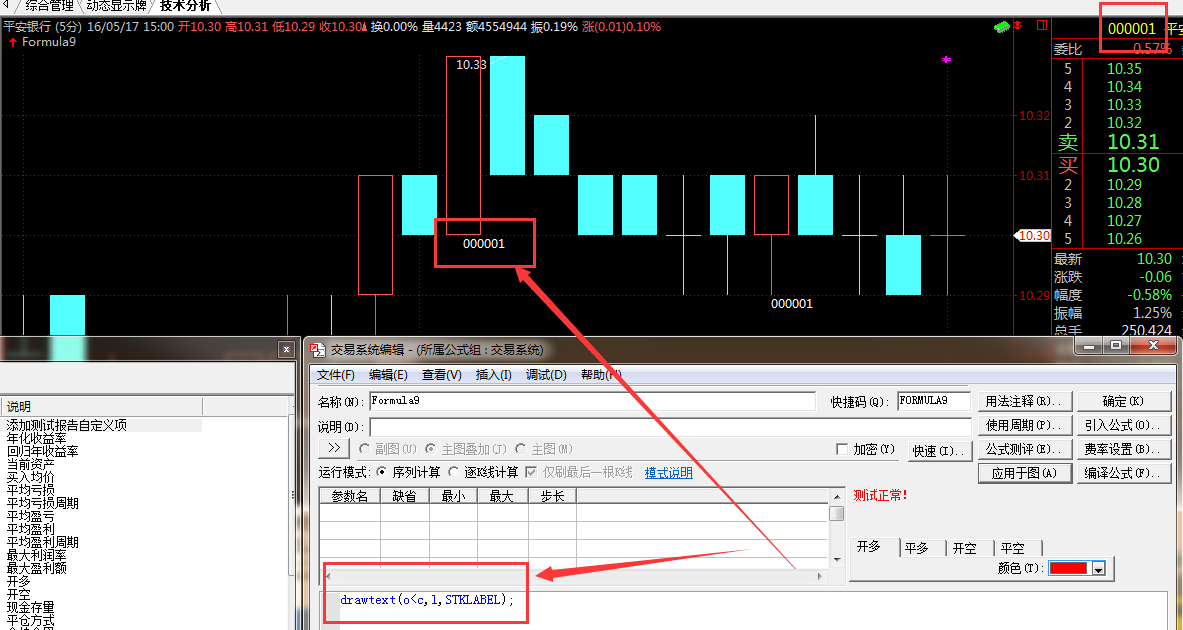Click into the 说明 description input field

pos(670,427)
